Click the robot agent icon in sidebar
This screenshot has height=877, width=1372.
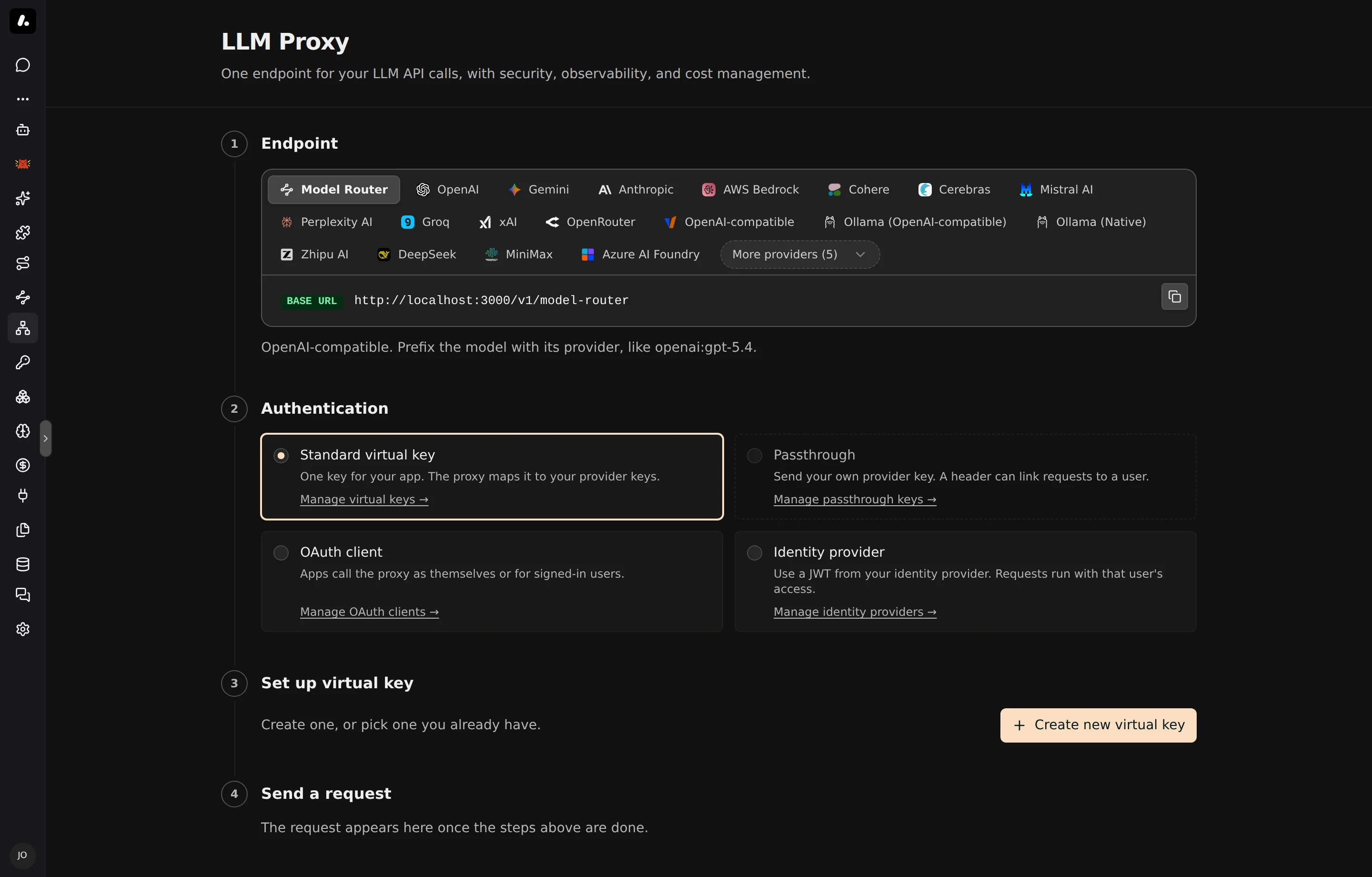(23, 130)
